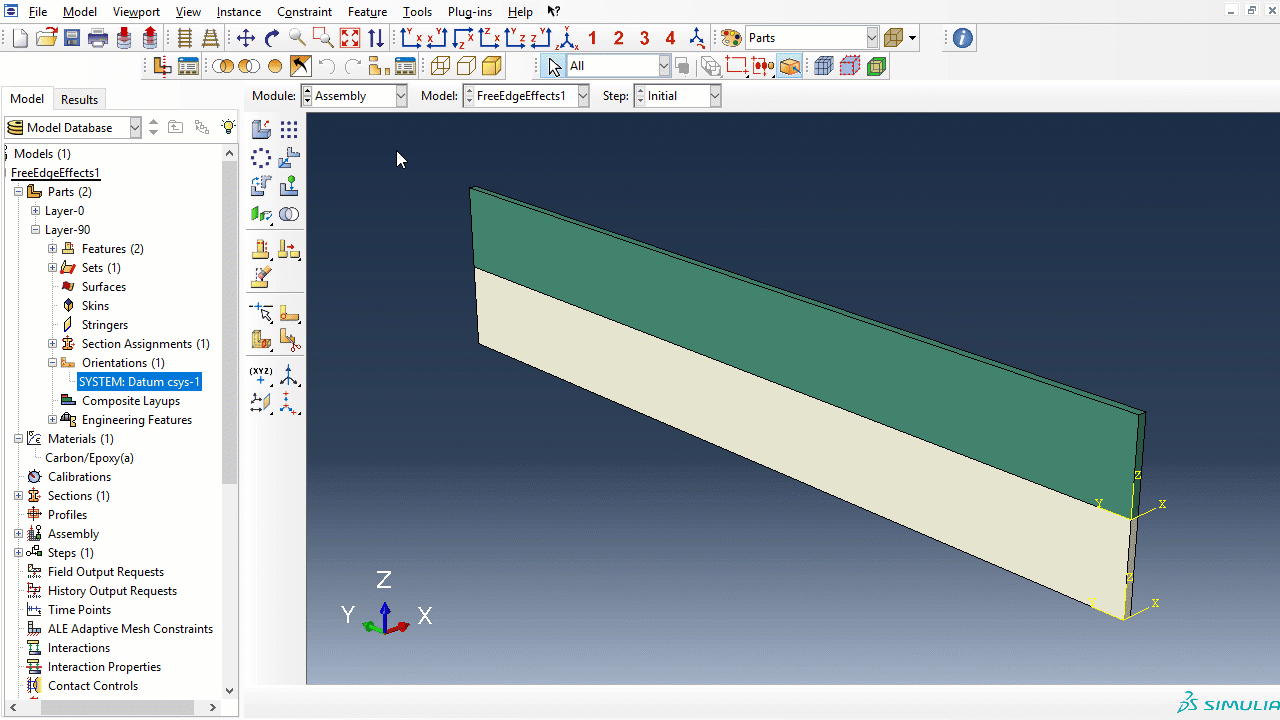Select the Magnify View tool
1280x720 pixels.
point(298,38)
